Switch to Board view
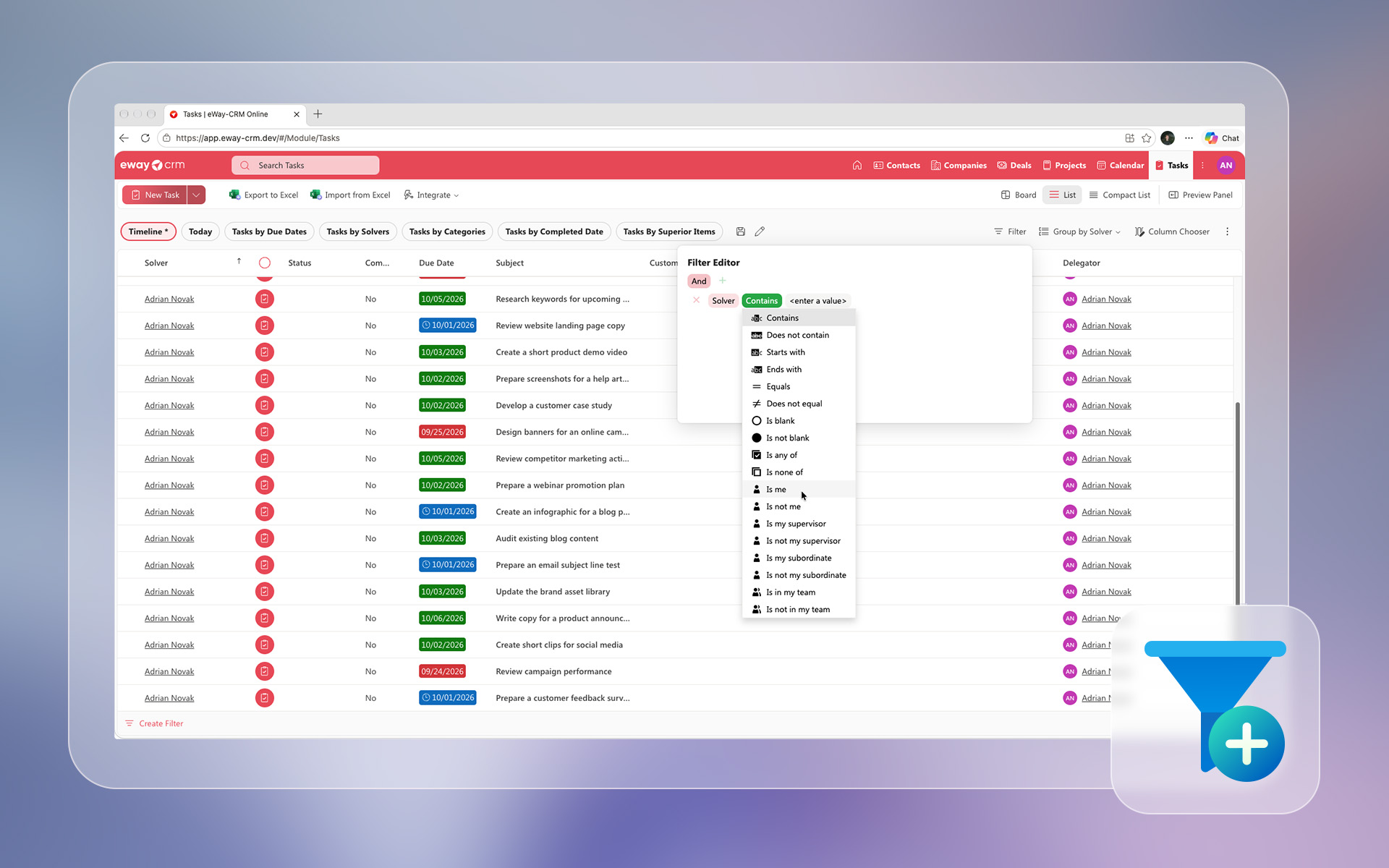The height and width of the screenshot is (868, 1389). pyautogui.click(x=1018, y=195)
